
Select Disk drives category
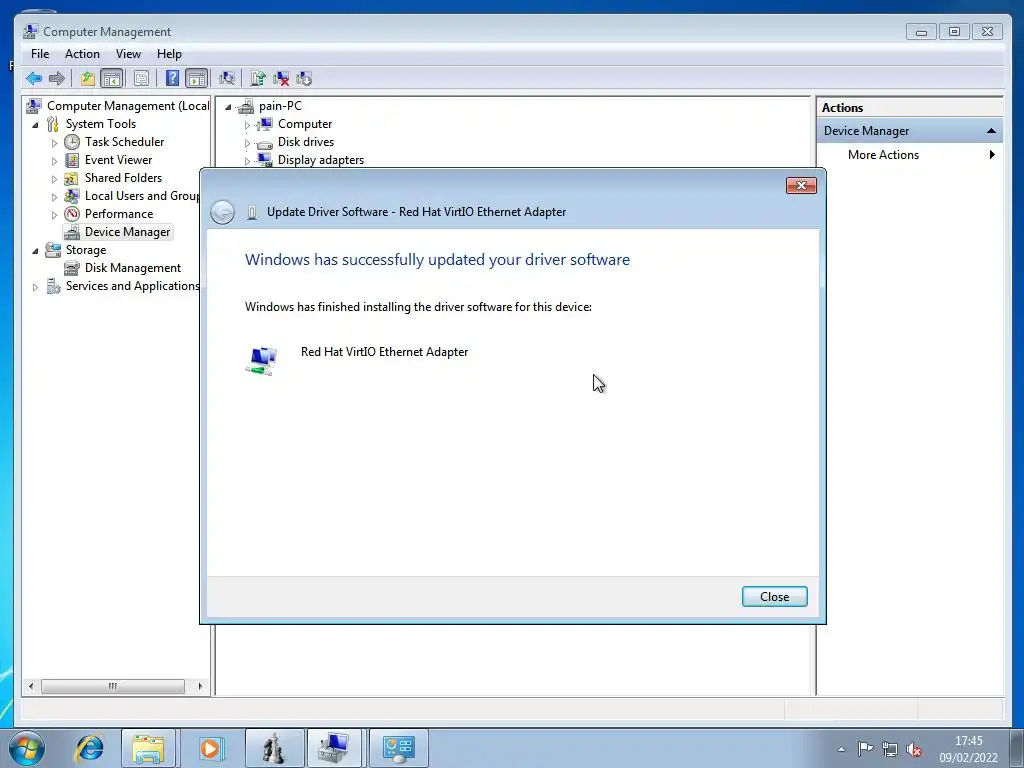306,142
